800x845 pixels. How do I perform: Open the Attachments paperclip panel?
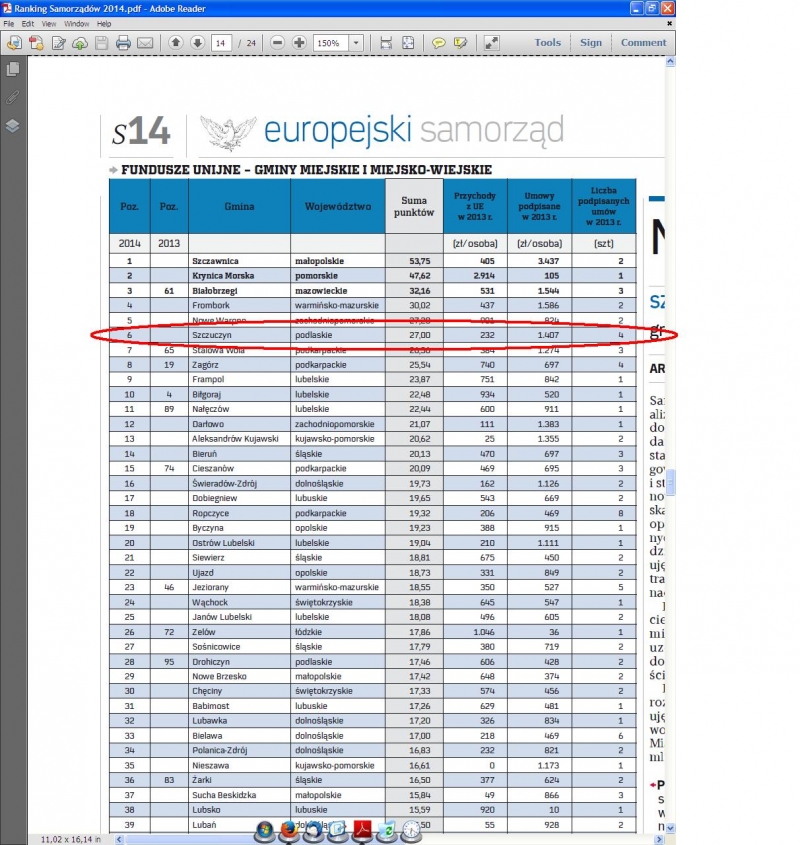point(13,97)
